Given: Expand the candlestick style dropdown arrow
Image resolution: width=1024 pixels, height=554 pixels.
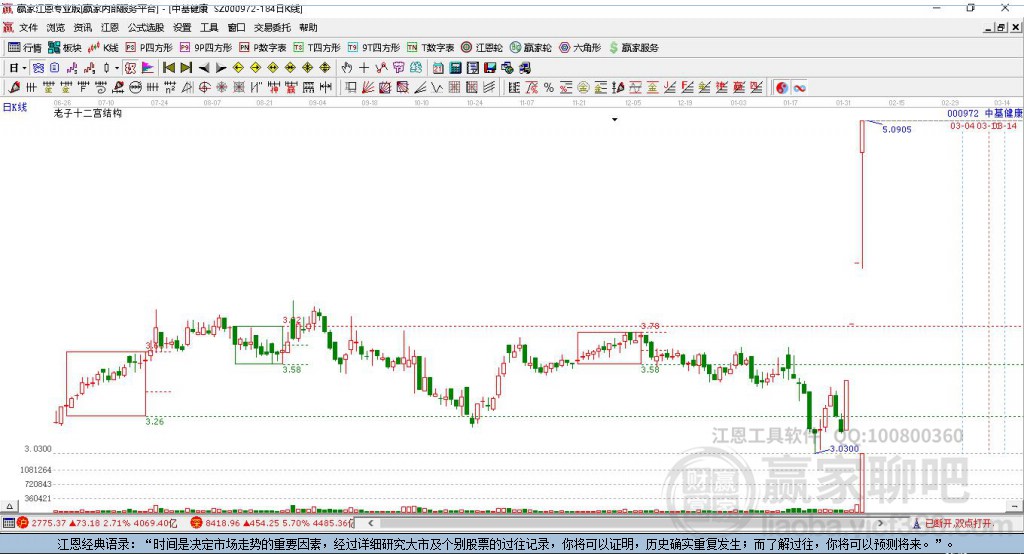Looking at the screenshot, I should 117,68.
